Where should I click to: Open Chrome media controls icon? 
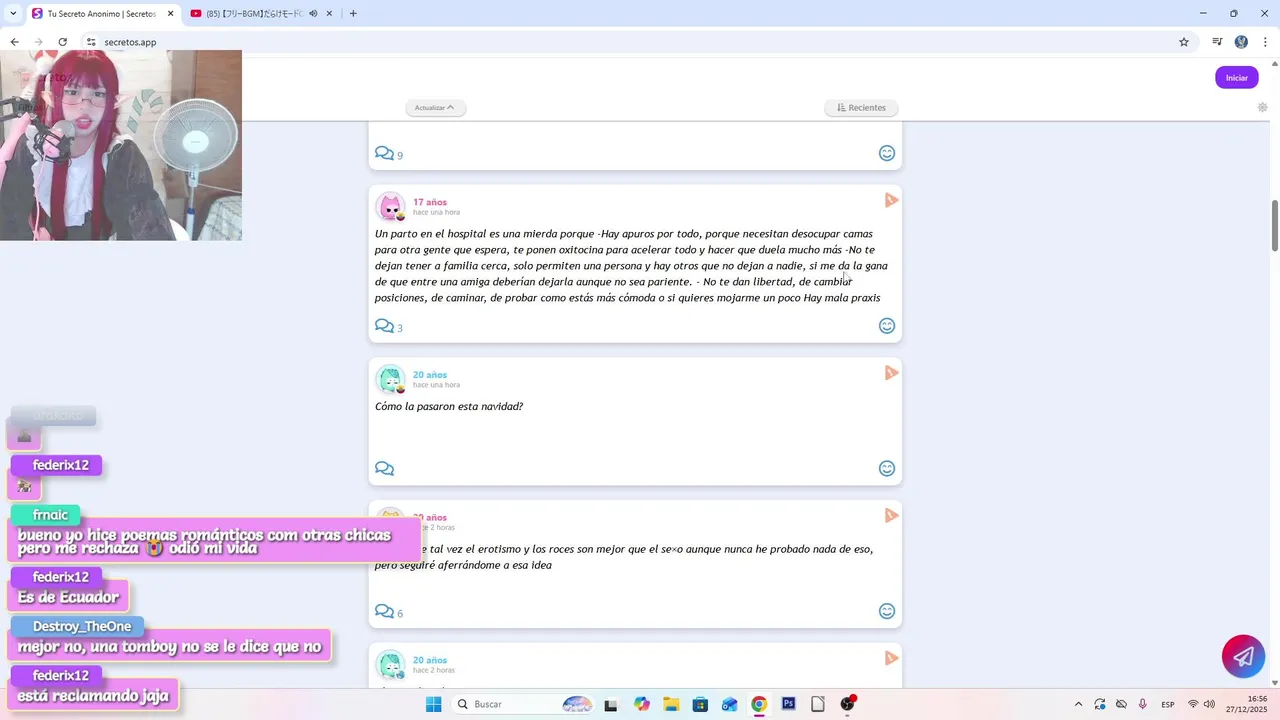[1217, 42]
